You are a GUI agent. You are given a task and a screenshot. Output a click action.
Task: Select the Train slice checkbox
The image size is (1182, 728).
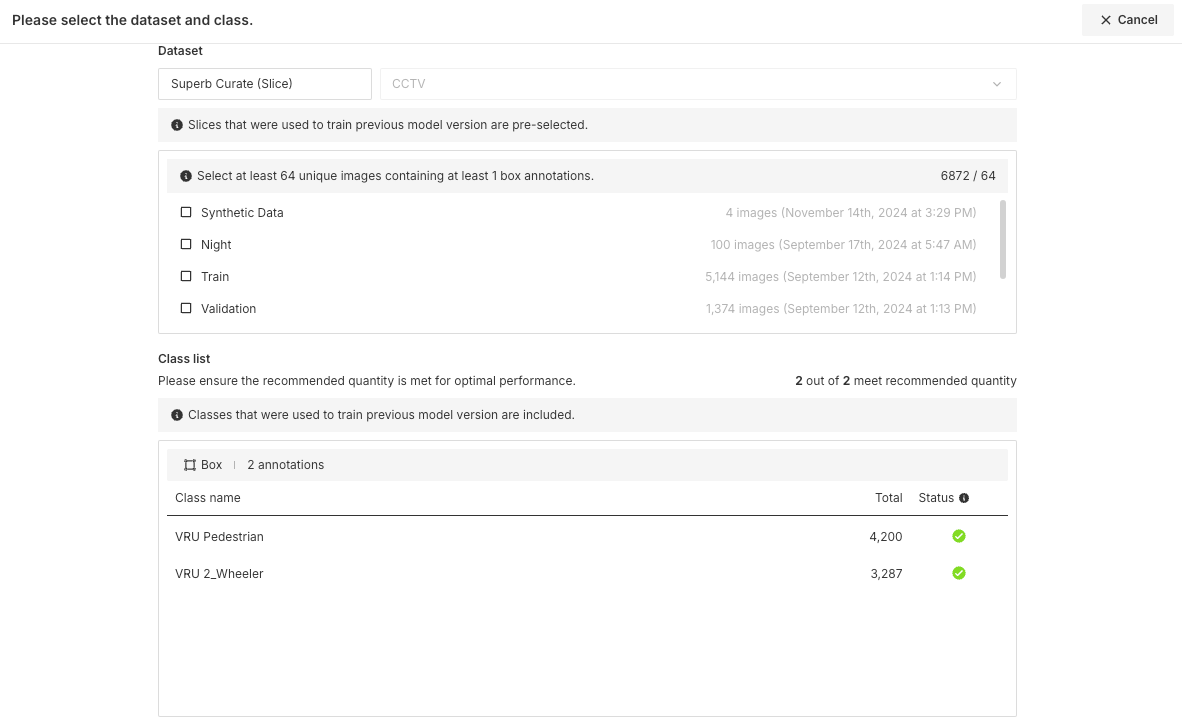point(186,277)
